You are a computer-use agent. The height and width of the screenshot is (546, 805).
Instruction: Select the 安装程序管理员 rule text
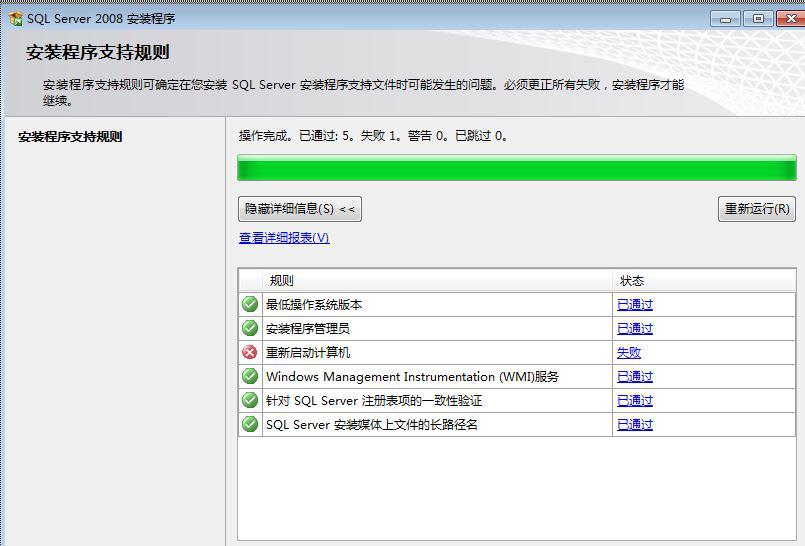(x=308, y=328)
